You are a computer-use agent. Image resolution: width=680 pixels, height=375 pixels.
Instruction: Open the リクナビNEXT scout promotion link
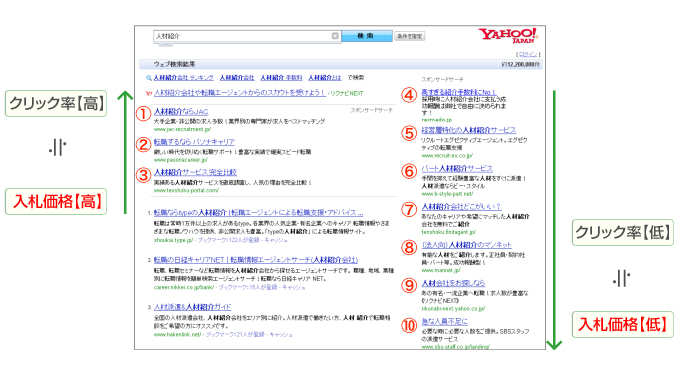pyautogui.click(x=239, y=93)
